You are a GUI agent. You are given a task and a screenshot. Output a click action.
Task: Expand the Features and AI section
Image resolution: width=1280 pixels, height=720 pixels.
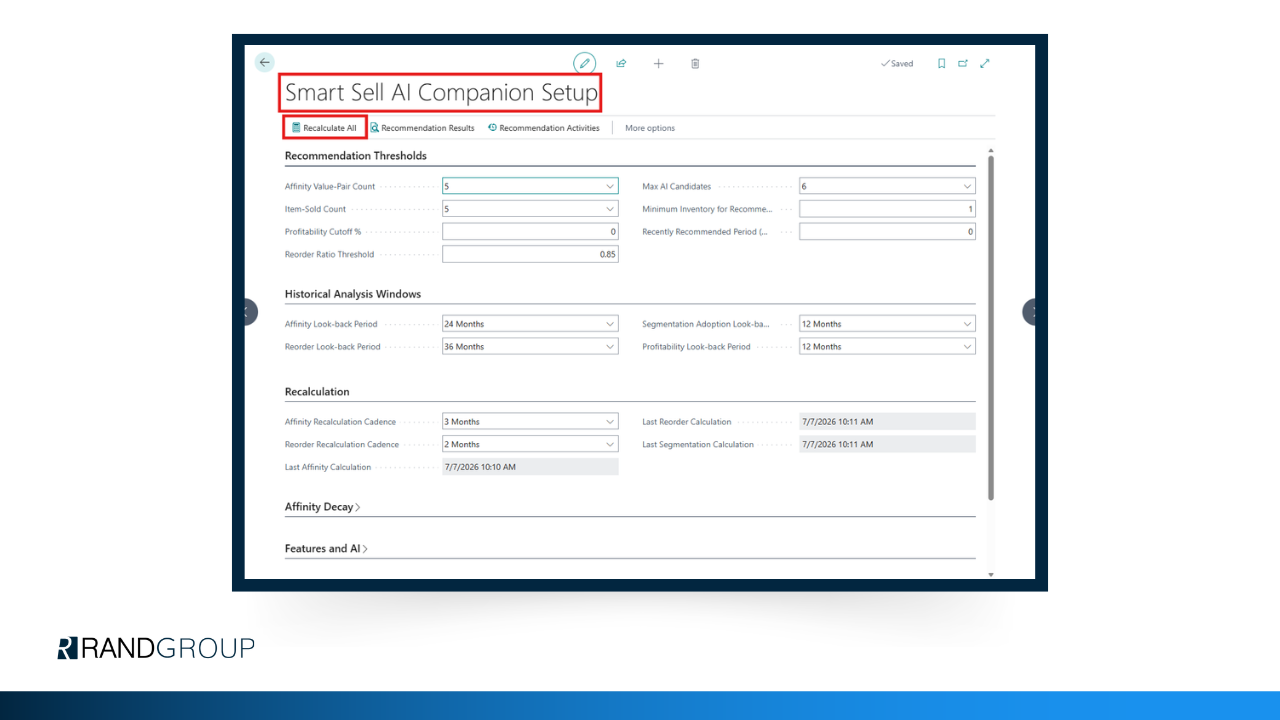point(327,549)
